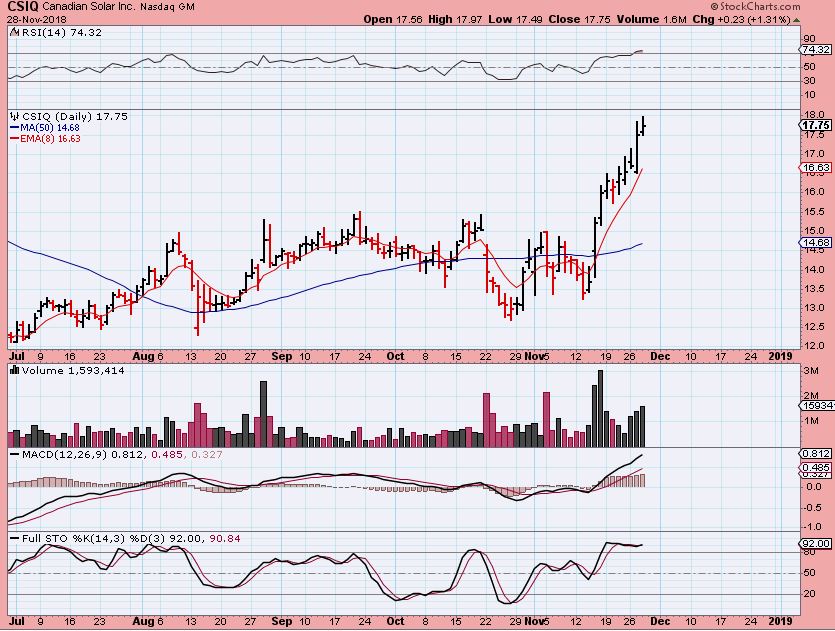Click the 12.0 price axis label
The width and height of the screenshot is (835, 631).
pyautogui.click(x=813, y=346)
